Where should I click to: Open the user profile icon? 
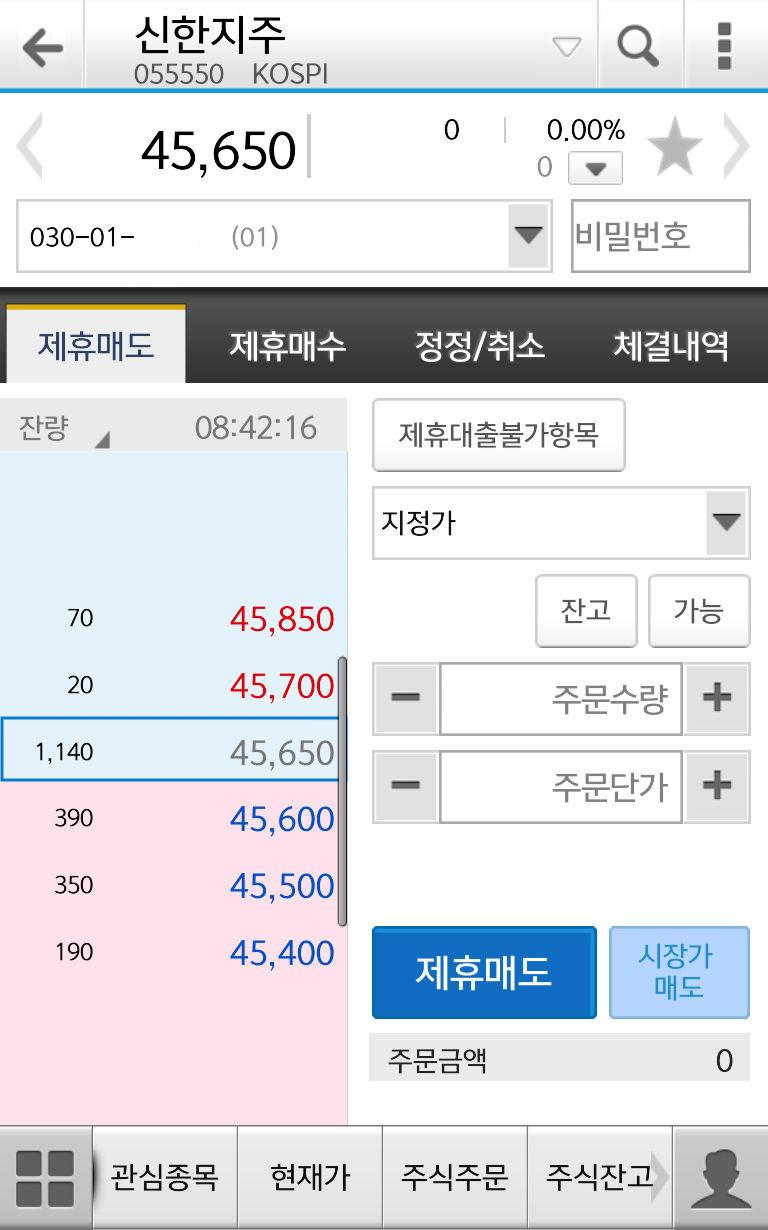click(721, 1178)
